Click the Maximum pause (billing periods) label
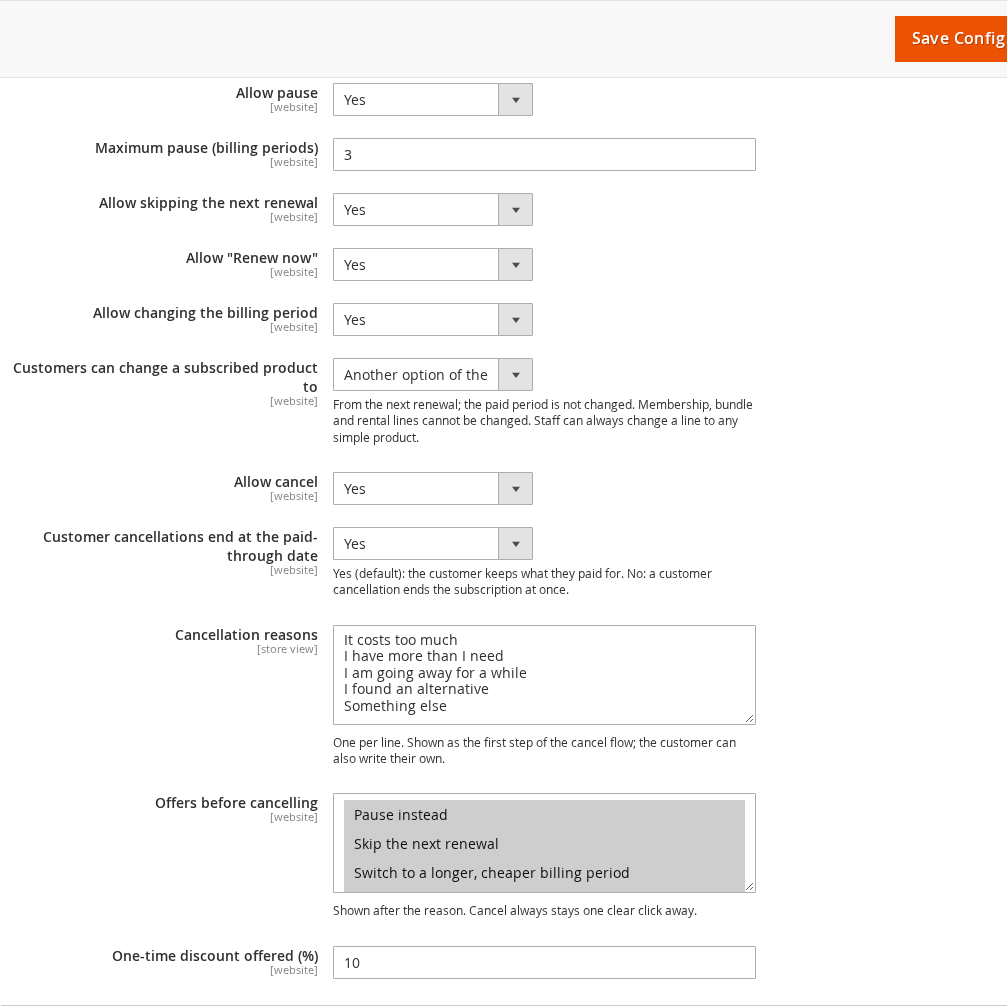The width and height of the screenshot is (1007, 1006). [x=207, y=148]
